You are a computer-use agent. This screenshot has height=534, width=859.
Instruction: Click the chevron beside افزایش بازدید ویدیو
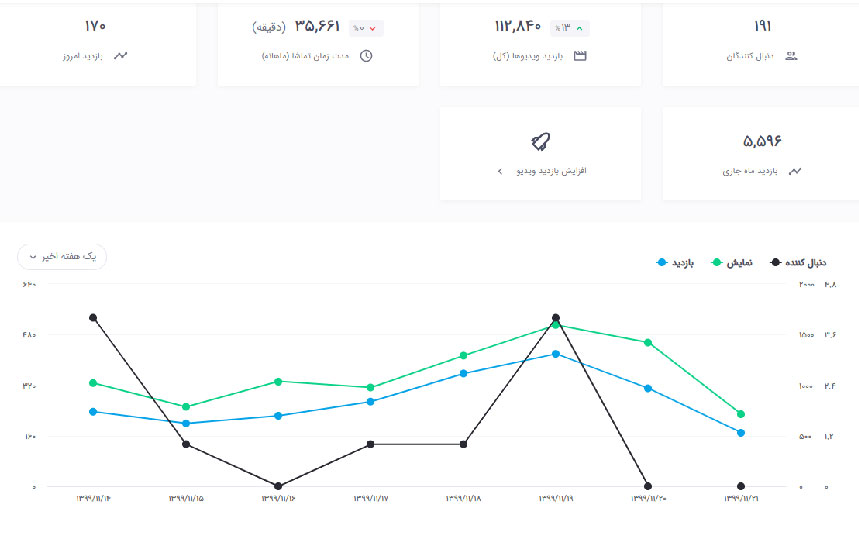coord(499,171)
